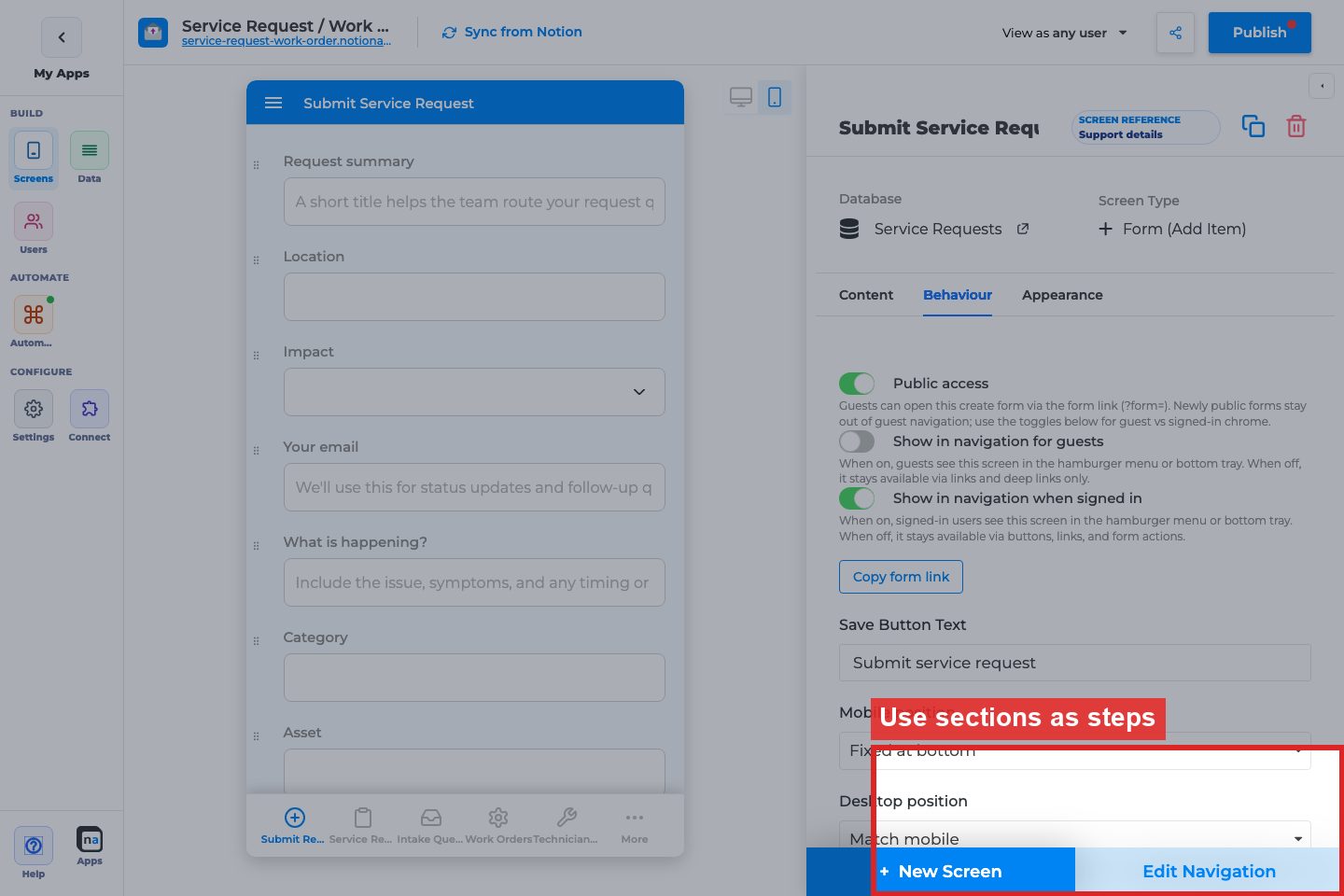This screenshot has height=896, width=1344.
Task: Enable Show in navigation for guests
Action: (x=857, y=441)
